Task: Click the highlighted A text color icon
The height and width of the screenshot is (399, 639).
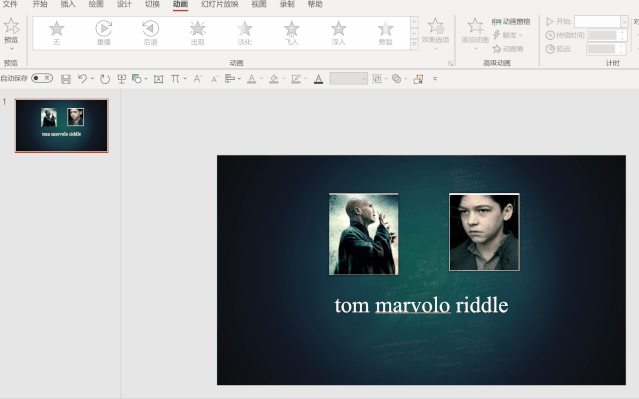Action: 252,79
